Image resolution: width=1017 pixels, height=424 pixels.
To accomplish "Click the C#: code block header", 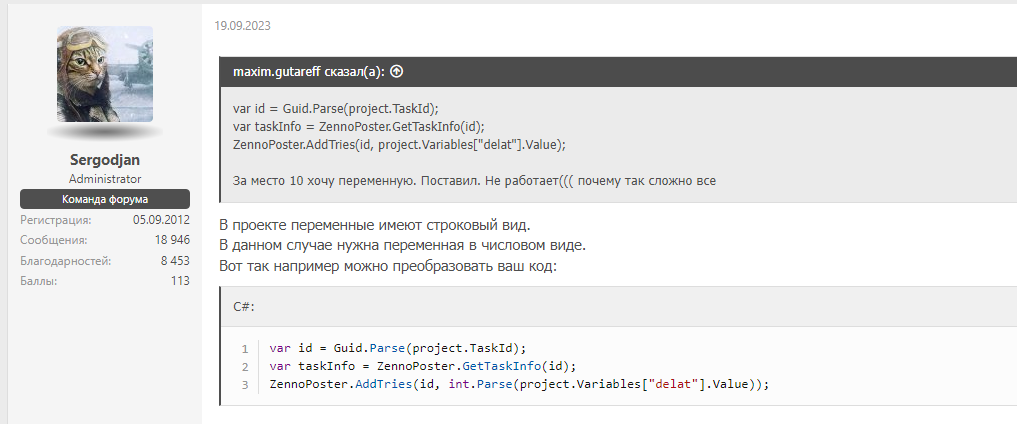I will 244,307.
